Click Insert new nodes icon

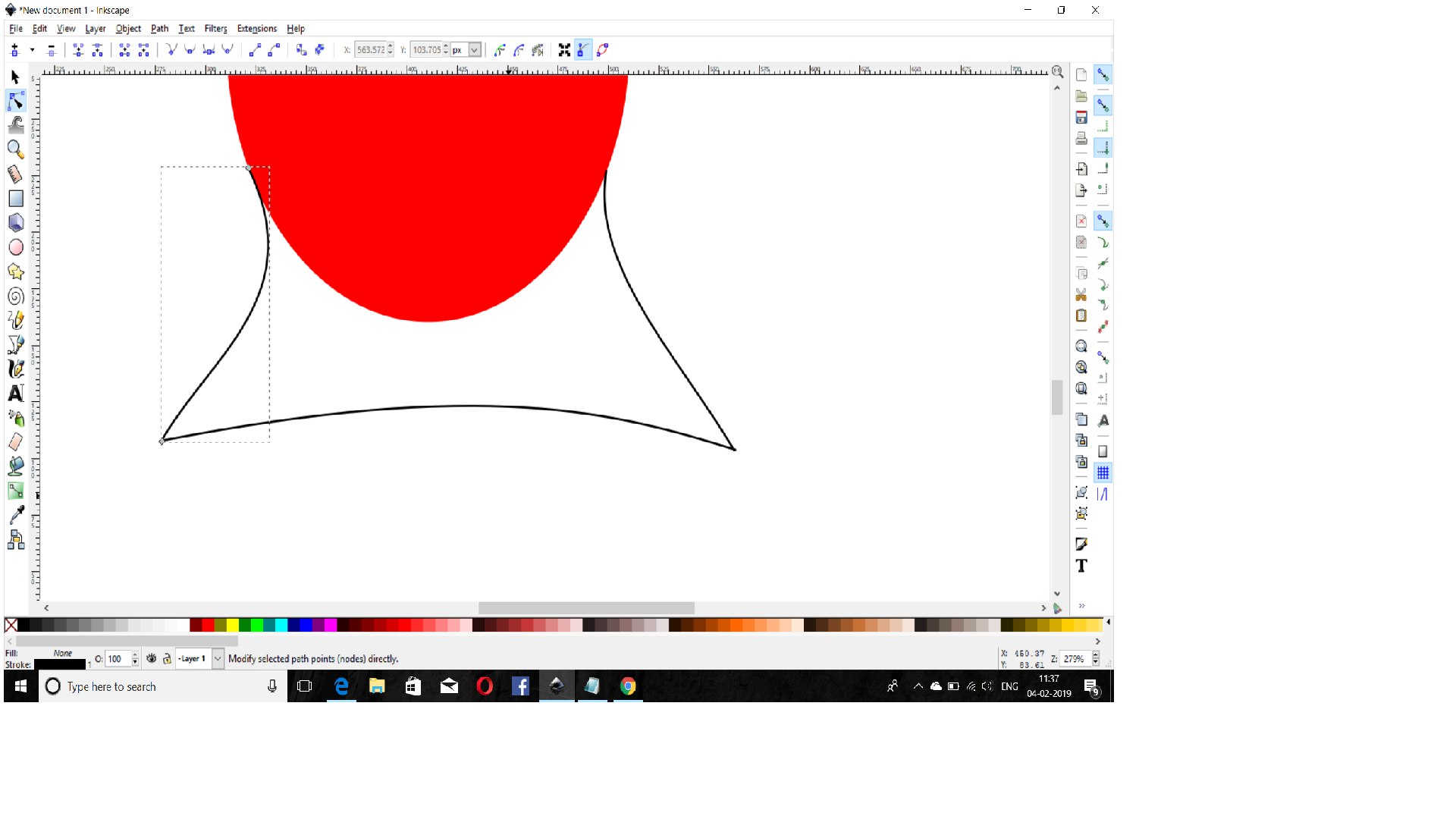point(14,50)
